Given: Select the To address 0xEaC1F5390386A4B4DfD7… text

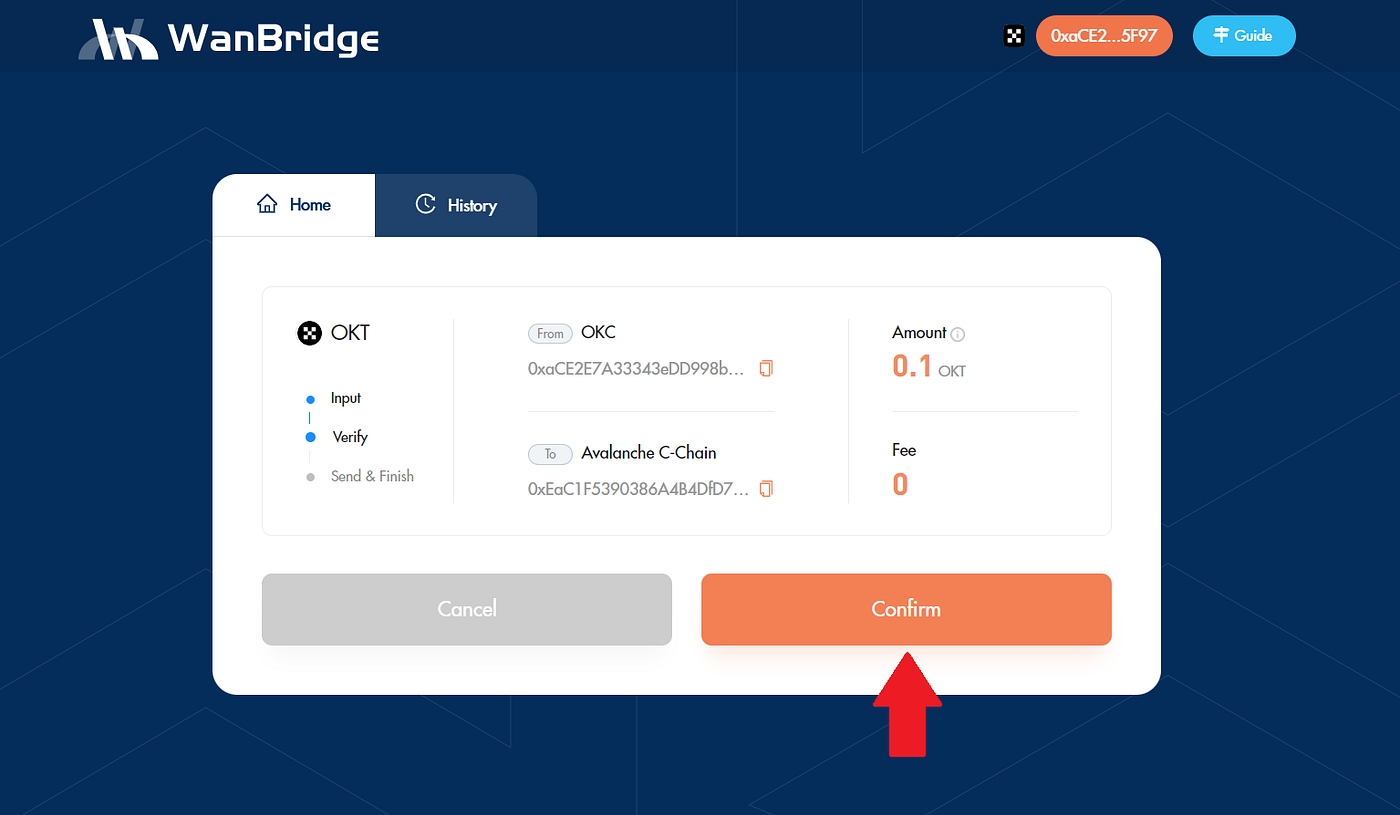Looking at the screenshot, I should click(x=638, y=489).
